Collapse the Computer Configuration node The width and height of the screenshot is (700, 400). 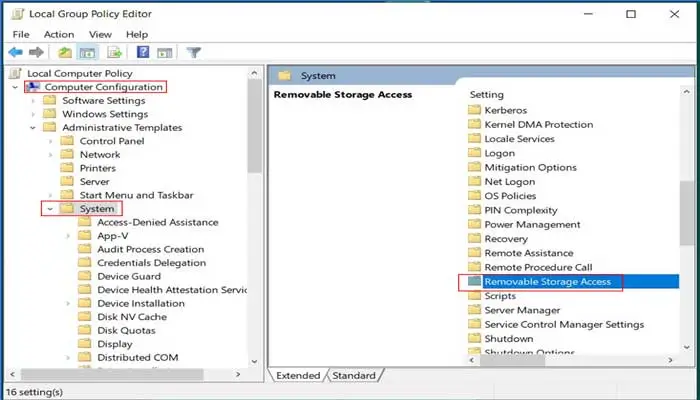point(14,87)
